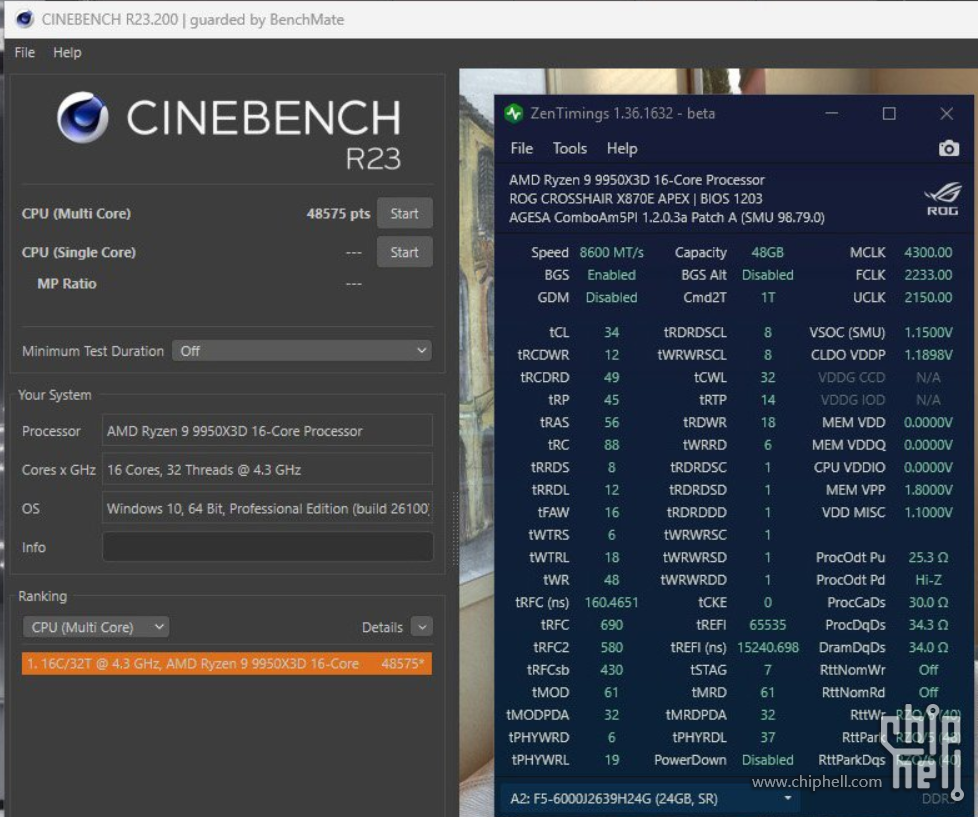The height and width of the screenshot is (817, 978).
Task: Click the tRFC (ns) value 160.4651
Action: (x=611, y=602)
